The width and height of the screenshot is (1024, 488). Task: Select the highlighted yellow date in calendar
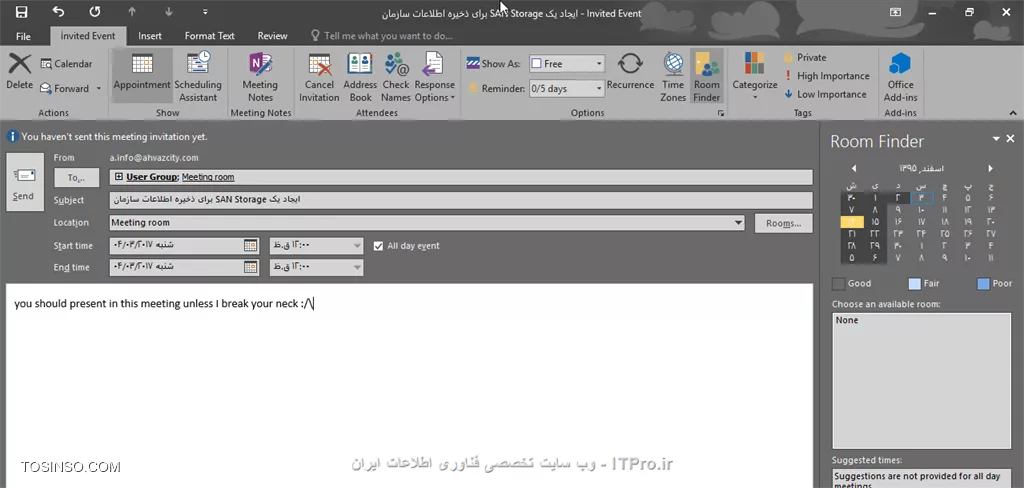click(x=852, y=222)
